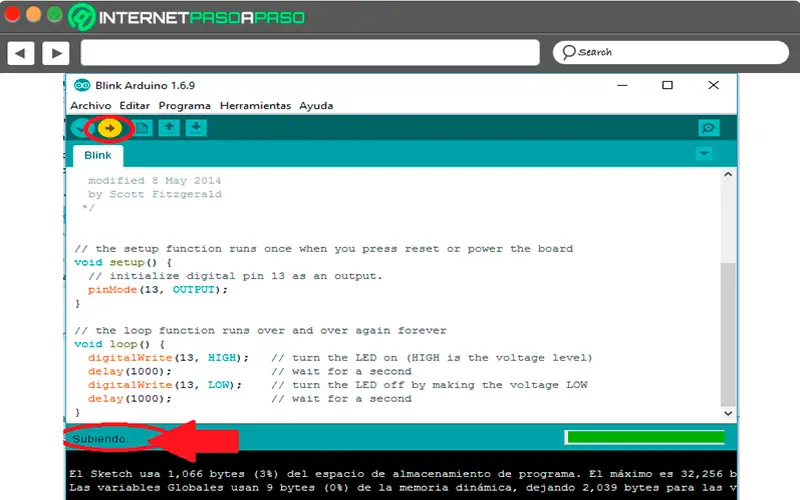Screen dimensions: 800x500
Task: Go back with the browser left arrow
Action: (20, 53)
